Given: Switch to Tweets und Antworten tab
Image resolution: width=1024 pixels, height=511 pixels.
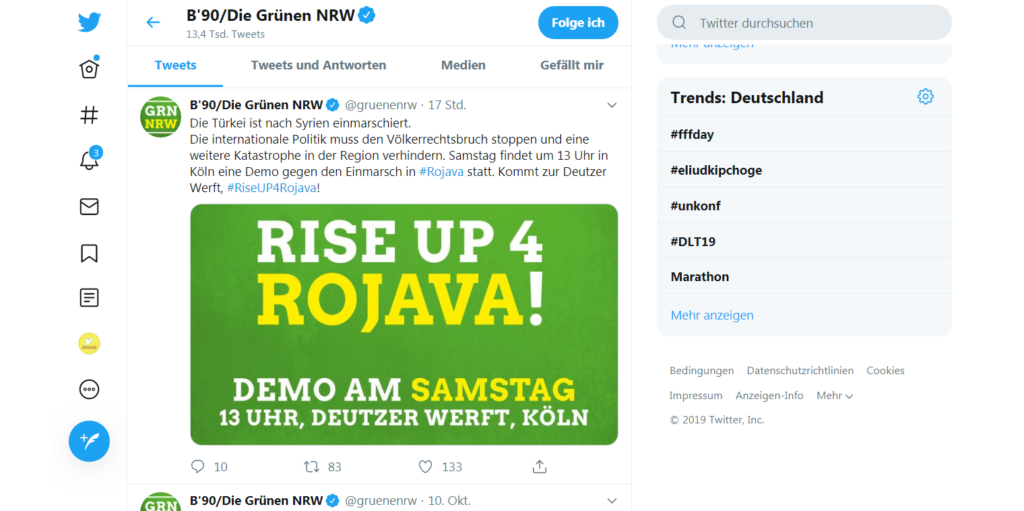Looking at the screenshot, I should click(319, 65).
